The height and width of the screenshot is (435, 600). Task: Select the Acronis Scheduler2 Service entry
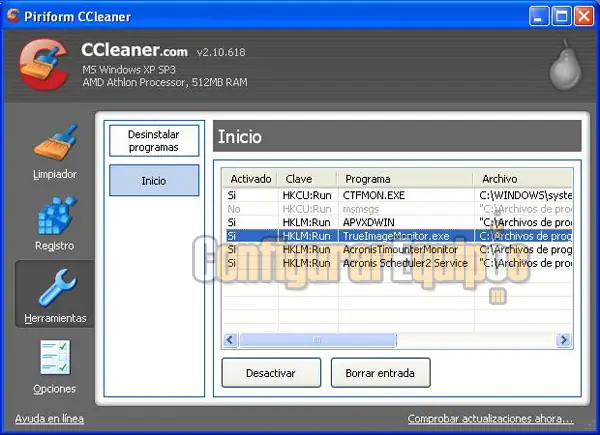(397, 263)
